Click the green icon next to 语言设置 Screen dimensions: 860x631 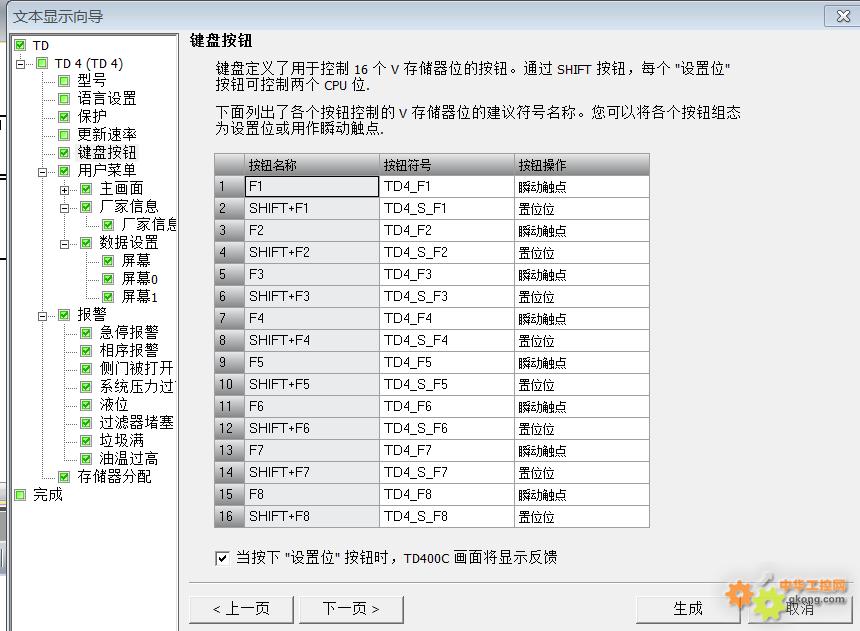[x=64, y=99]
